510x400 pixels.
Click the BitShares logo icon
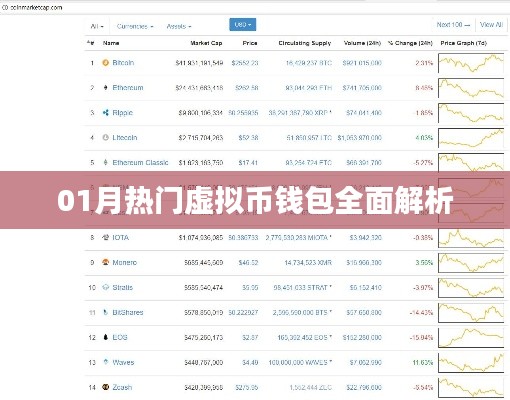click(106, 312)
